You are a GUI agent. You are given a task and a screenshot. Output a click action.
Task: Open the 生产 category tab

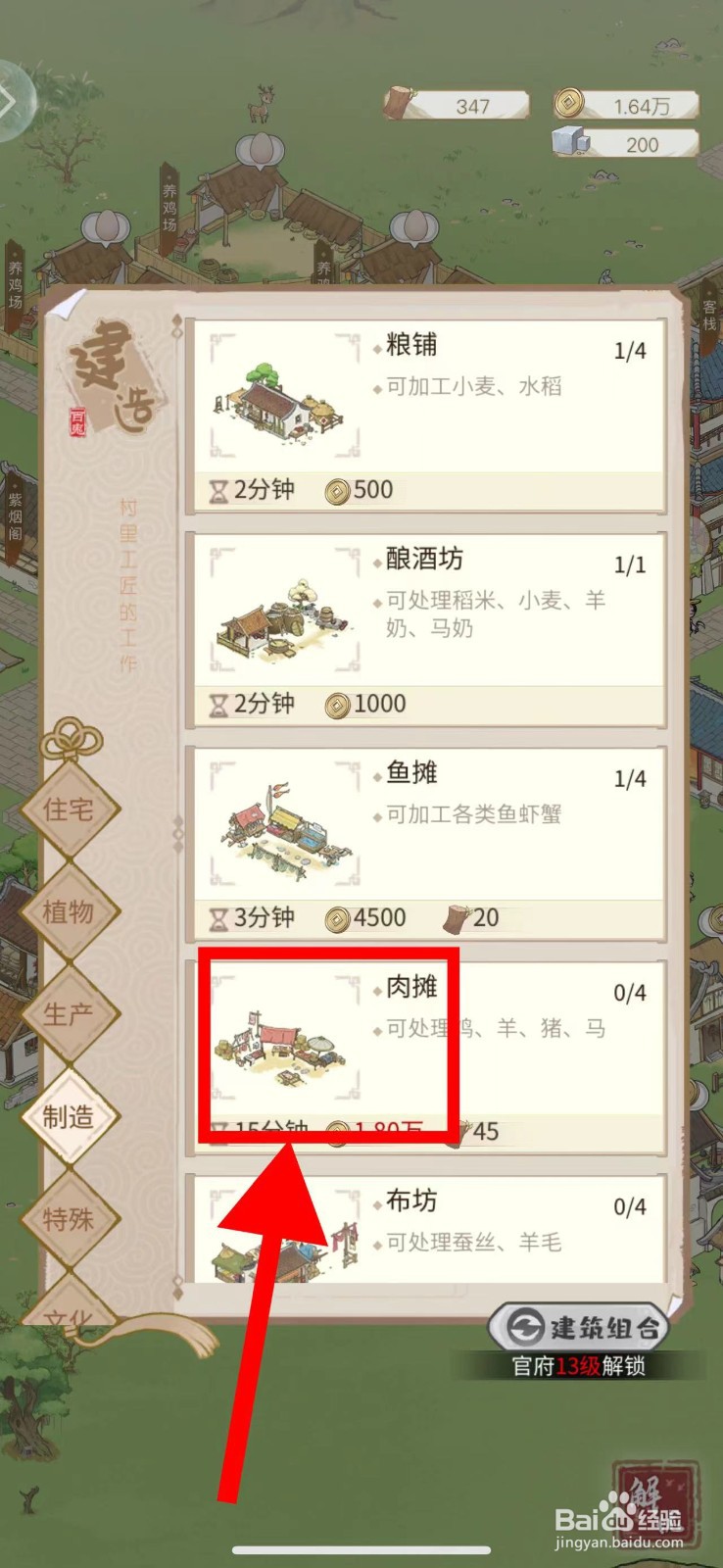[70, 1014]
